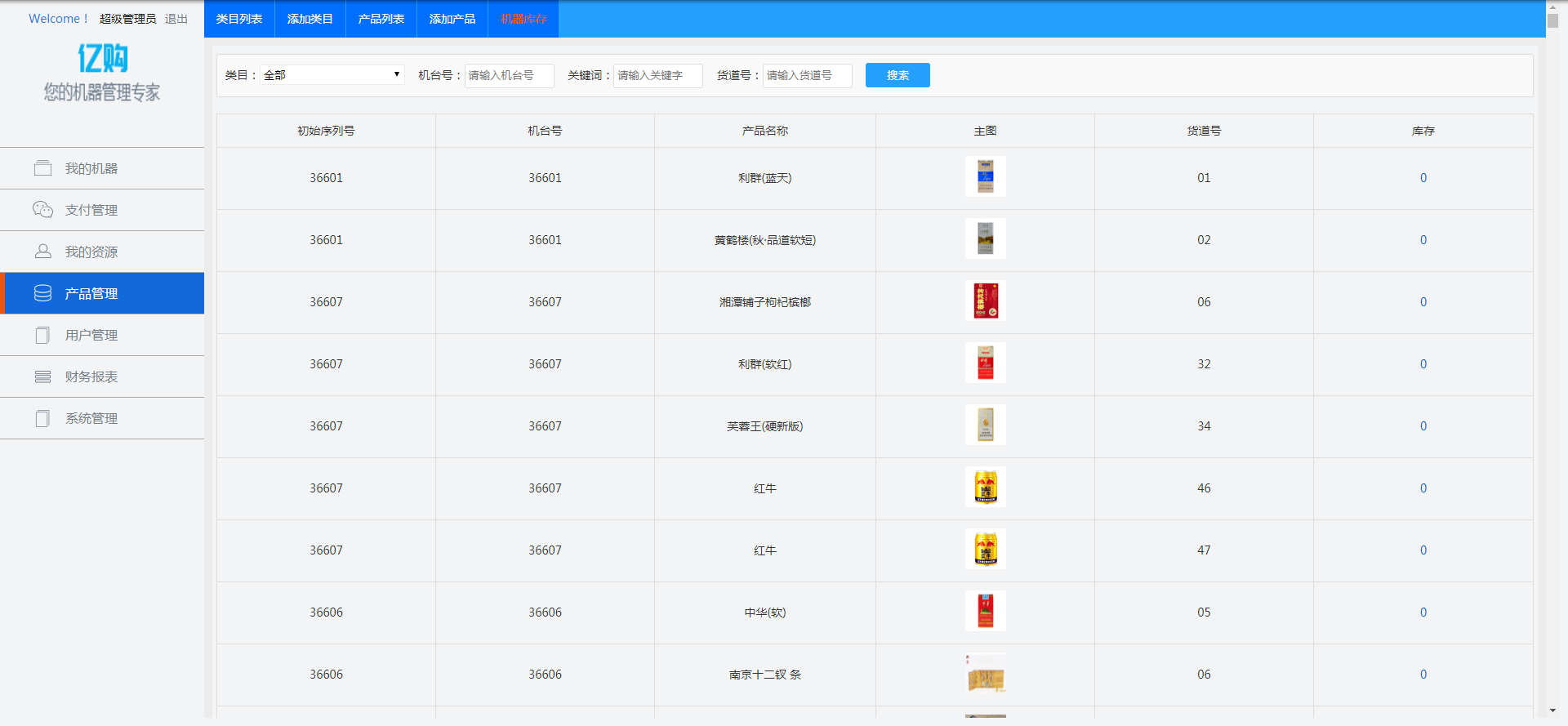Switch to the 类目列表 tab

[x=239, y=19]
